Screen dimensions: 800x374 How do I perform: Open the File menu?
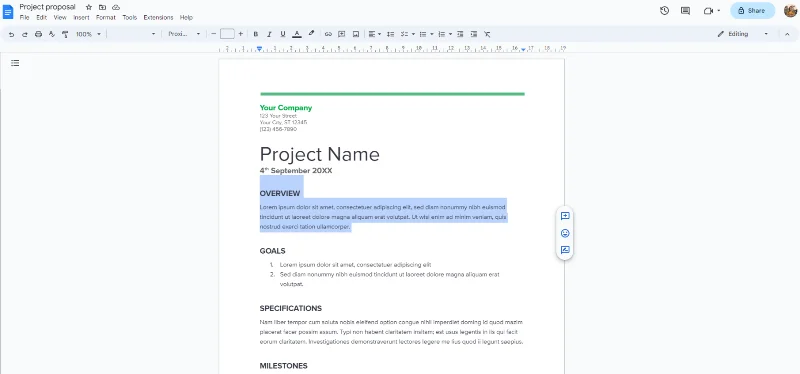coord(24,17)
